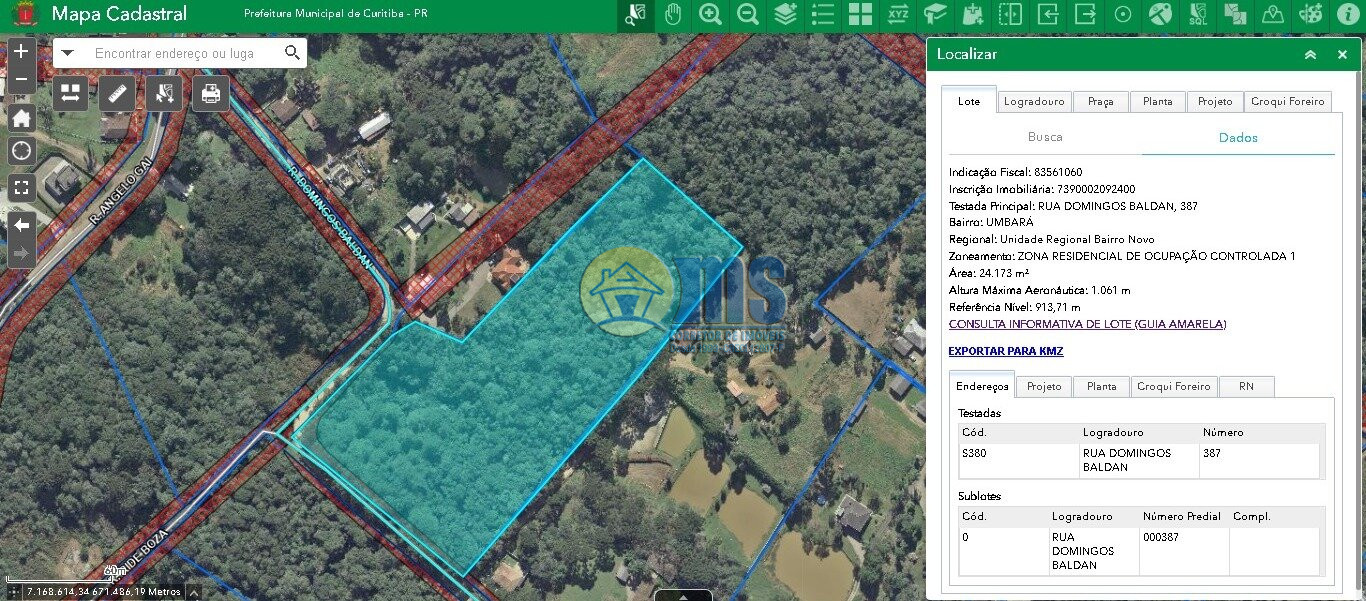Click the Exportar para KMZ link
Viewport: 1366px width, 601px height.
[x=1006, y=351]
